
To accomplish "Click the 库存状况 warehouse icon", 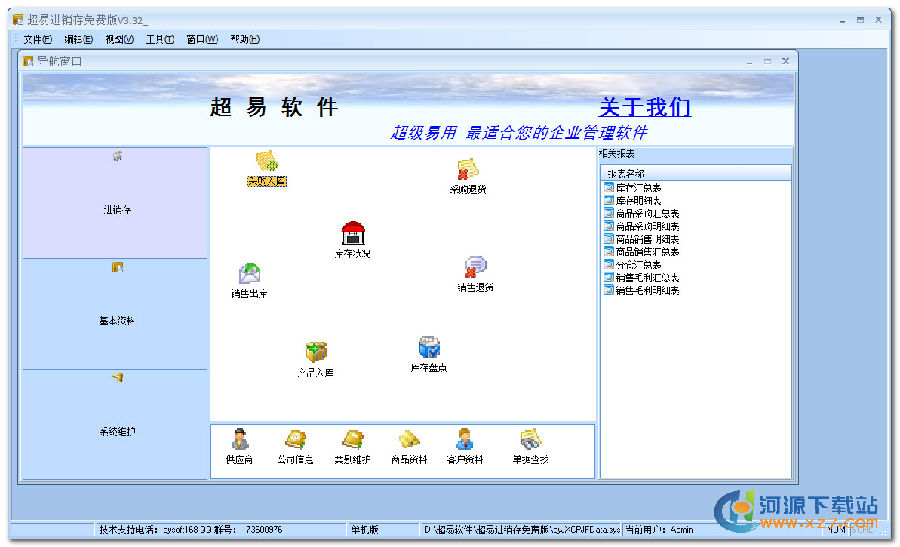I will click(x=352, y=235).
